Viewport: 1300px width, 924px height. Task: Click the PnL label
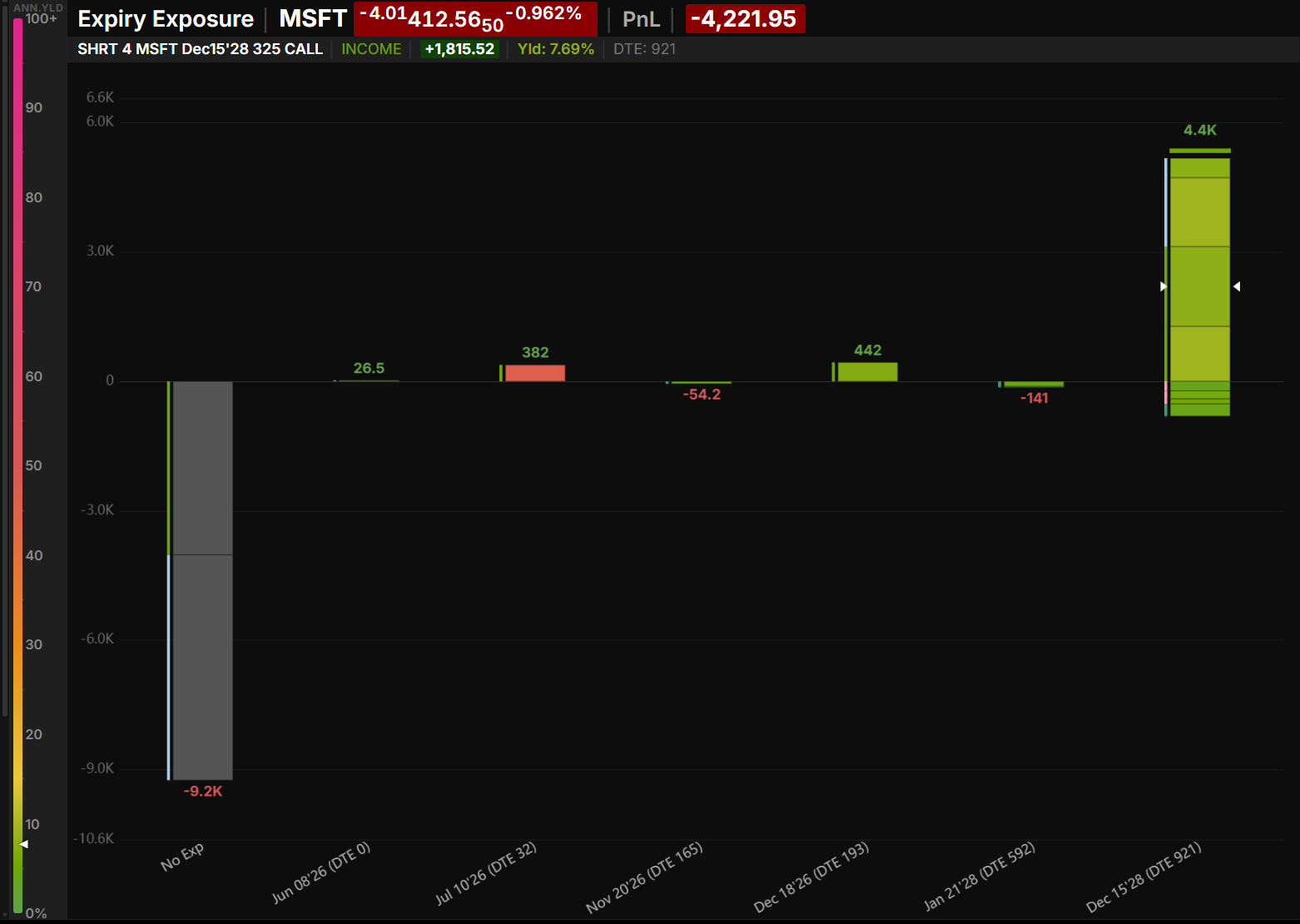pos(641,18)
